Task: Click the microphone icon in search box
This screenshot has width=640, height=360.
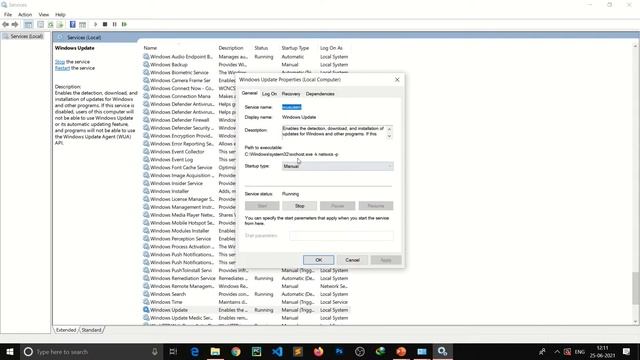Action: point(155,351)
